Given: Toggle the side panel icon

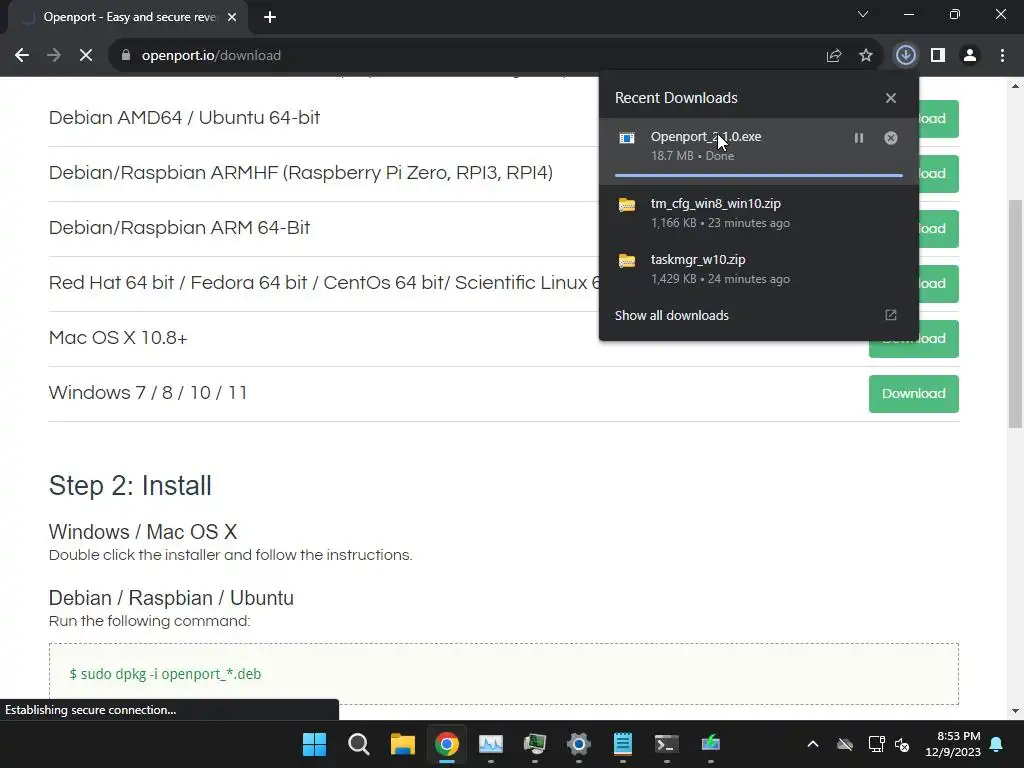Looking at the screenshot, I should [x=938, y=56].
